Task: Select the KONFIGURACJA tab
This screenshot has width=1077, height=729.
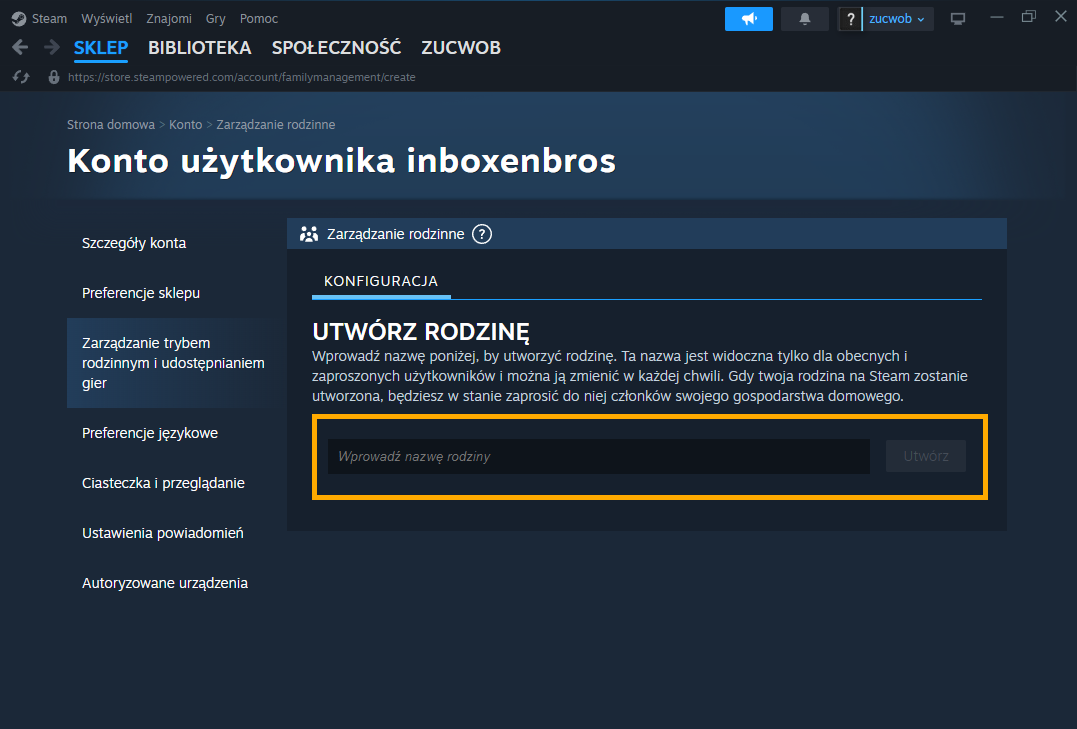Action: click(x=381, y=281)
